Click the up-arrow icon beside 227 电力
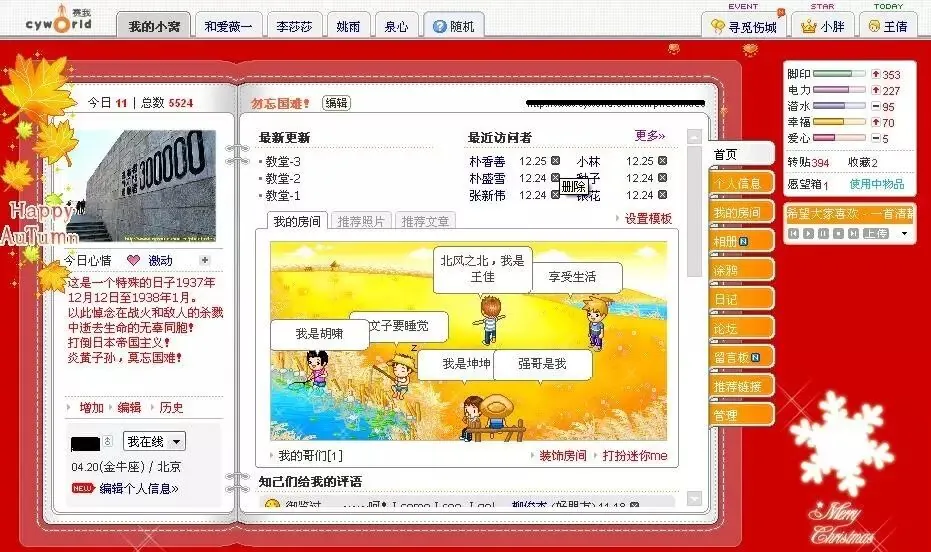The width and height of the screenshot is (931, 552). [876, 90]
